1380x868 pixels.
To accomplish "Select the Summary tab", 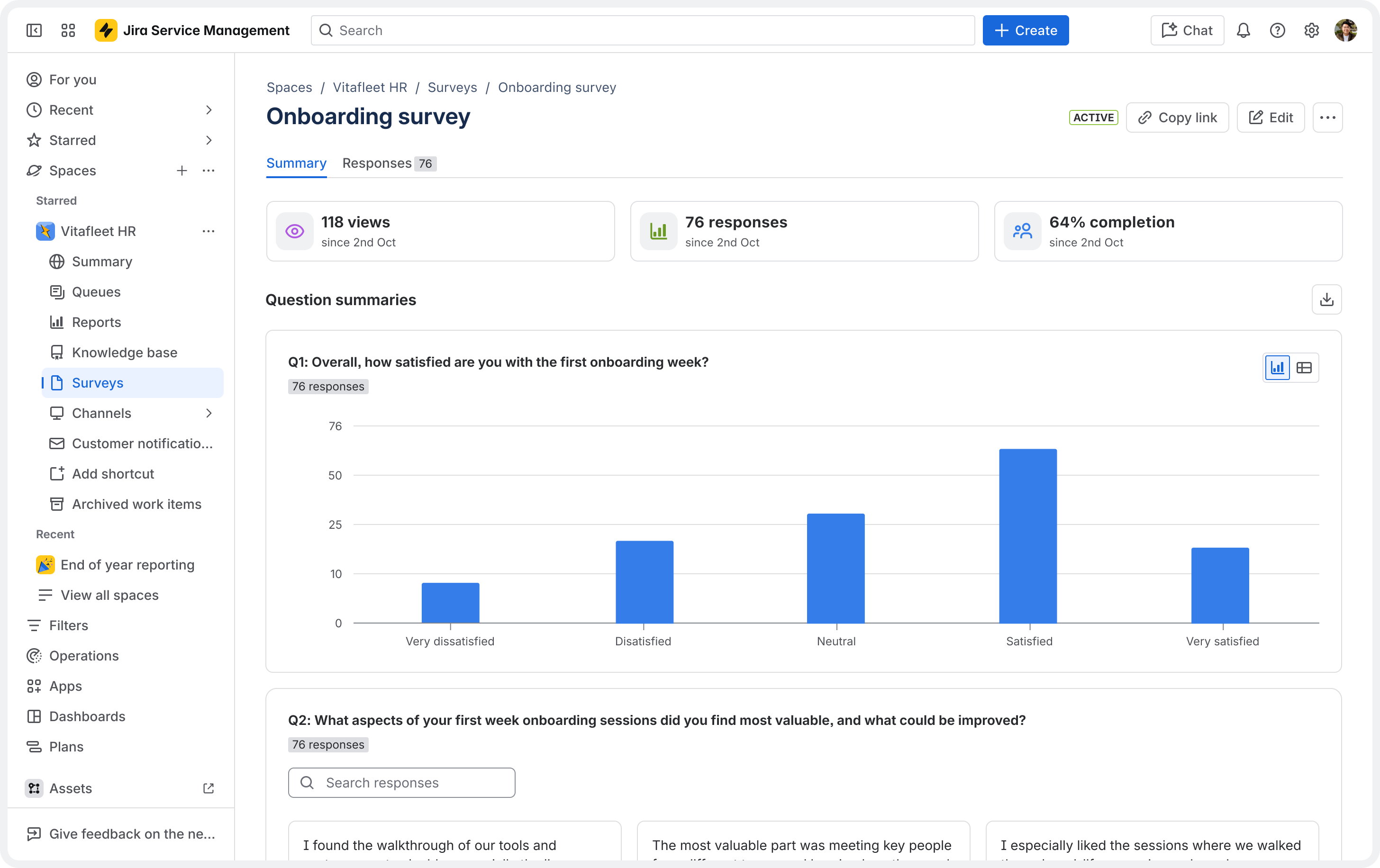I will point(296,163).
